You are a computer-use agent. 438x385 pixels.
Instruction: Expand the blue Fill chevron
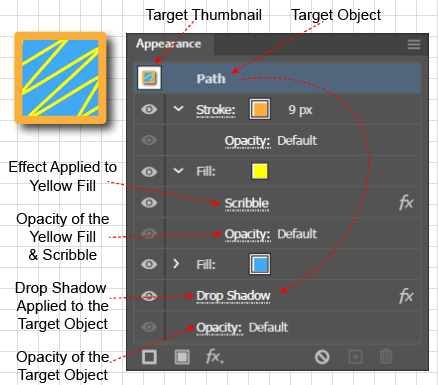(x=176, y=264)
